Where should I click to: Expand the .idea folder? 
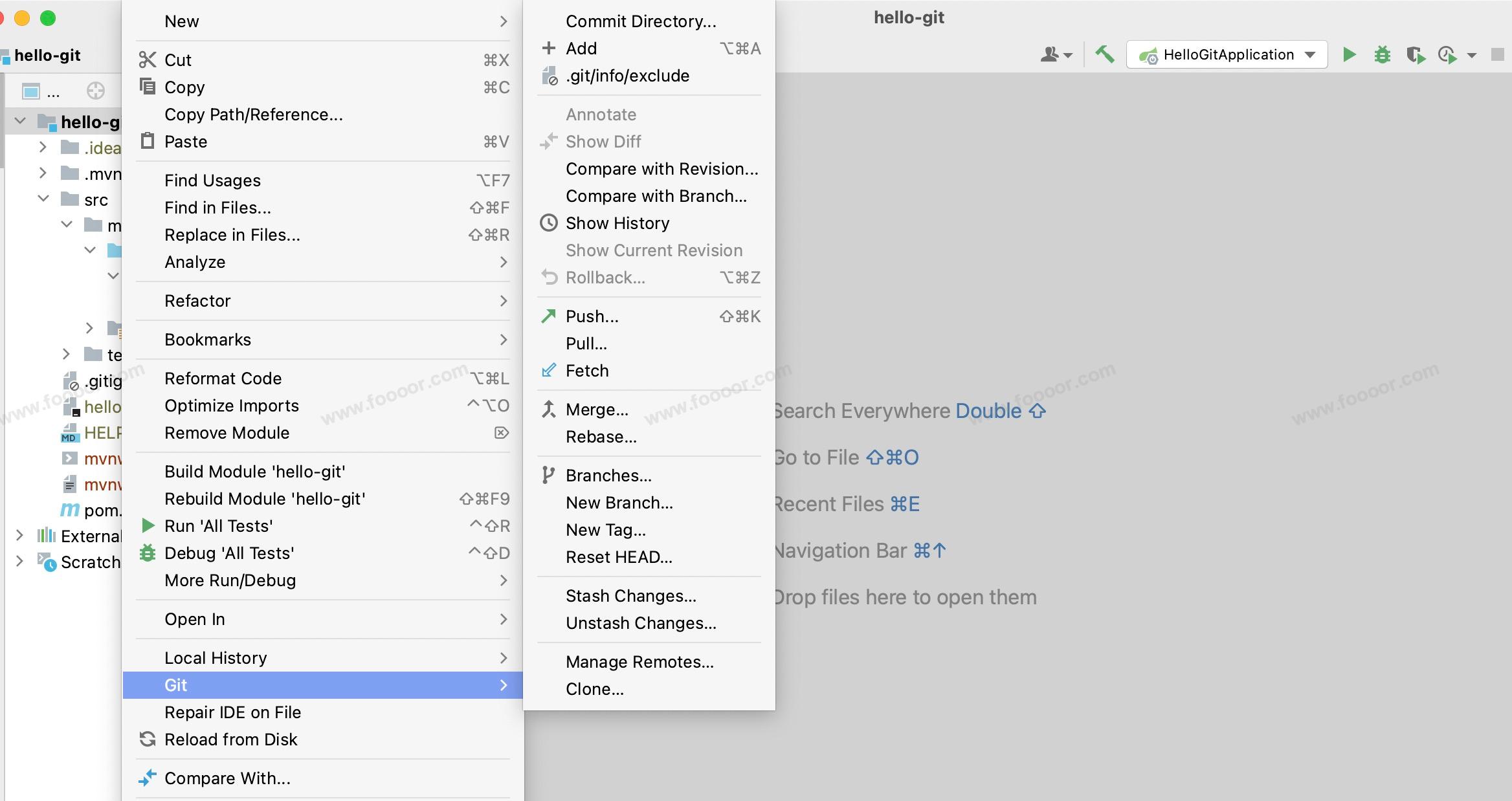click(x=43, y=148)
